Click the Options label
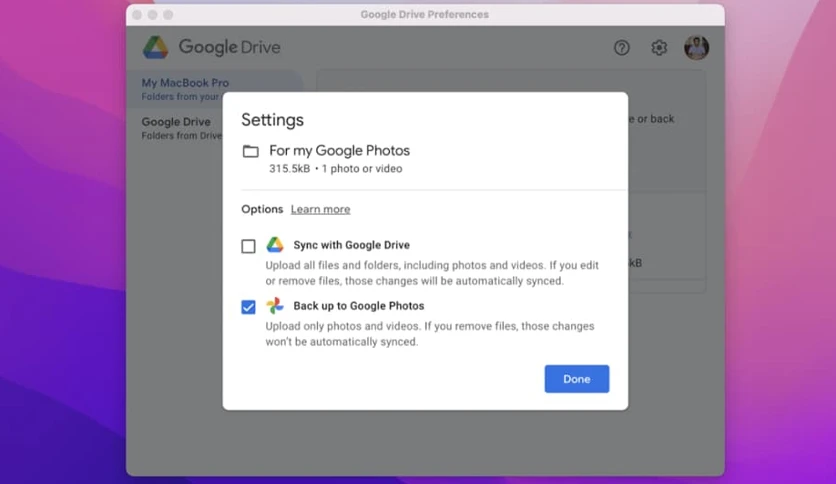Screen dimensions: 836x484 click(x=262, y=209)
